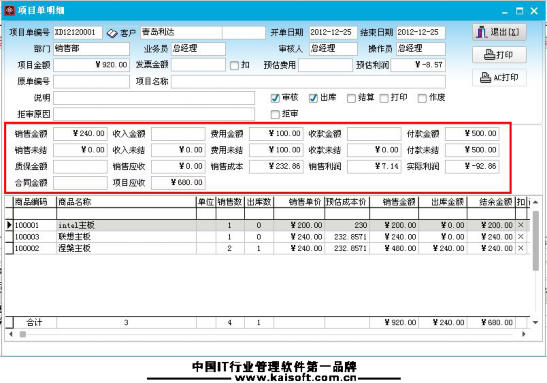This screenshot has width=547, height=383.
Task: Enable the 结算 checkbox
Action: pyautogui.click(x=351, y=98)
